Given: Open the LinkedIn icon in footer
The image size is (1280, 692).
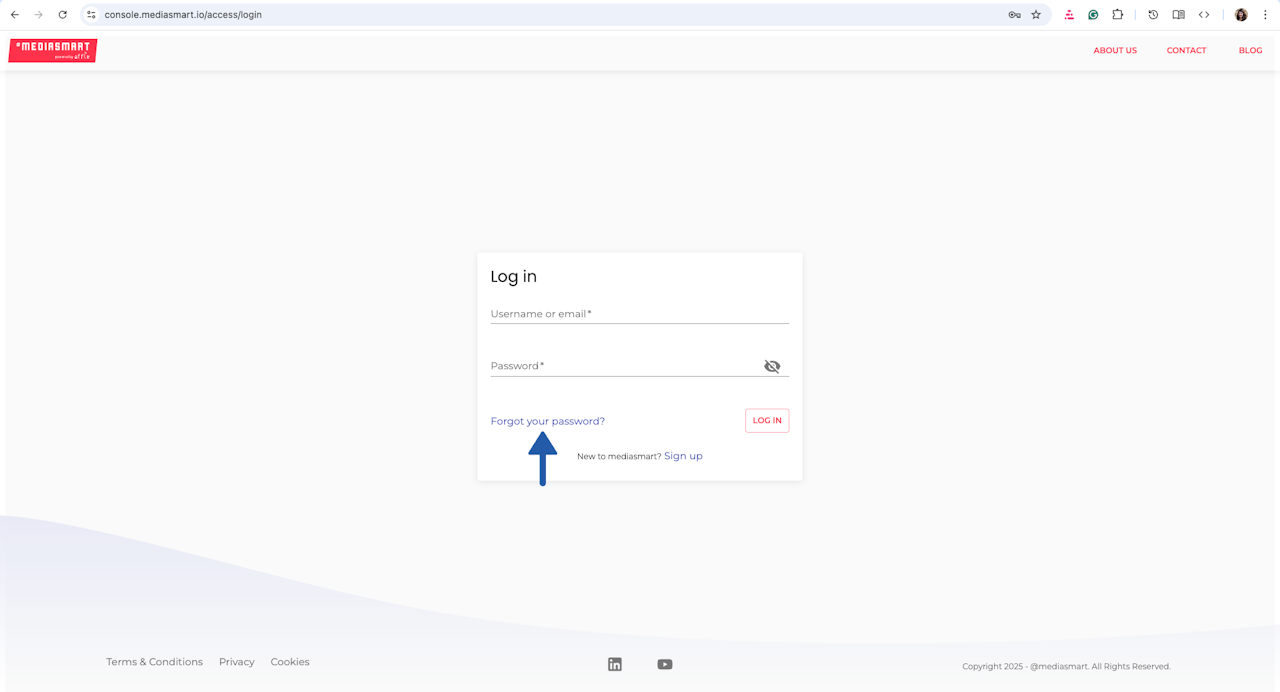Looking at the screenshot, I should tap(615, 664).
